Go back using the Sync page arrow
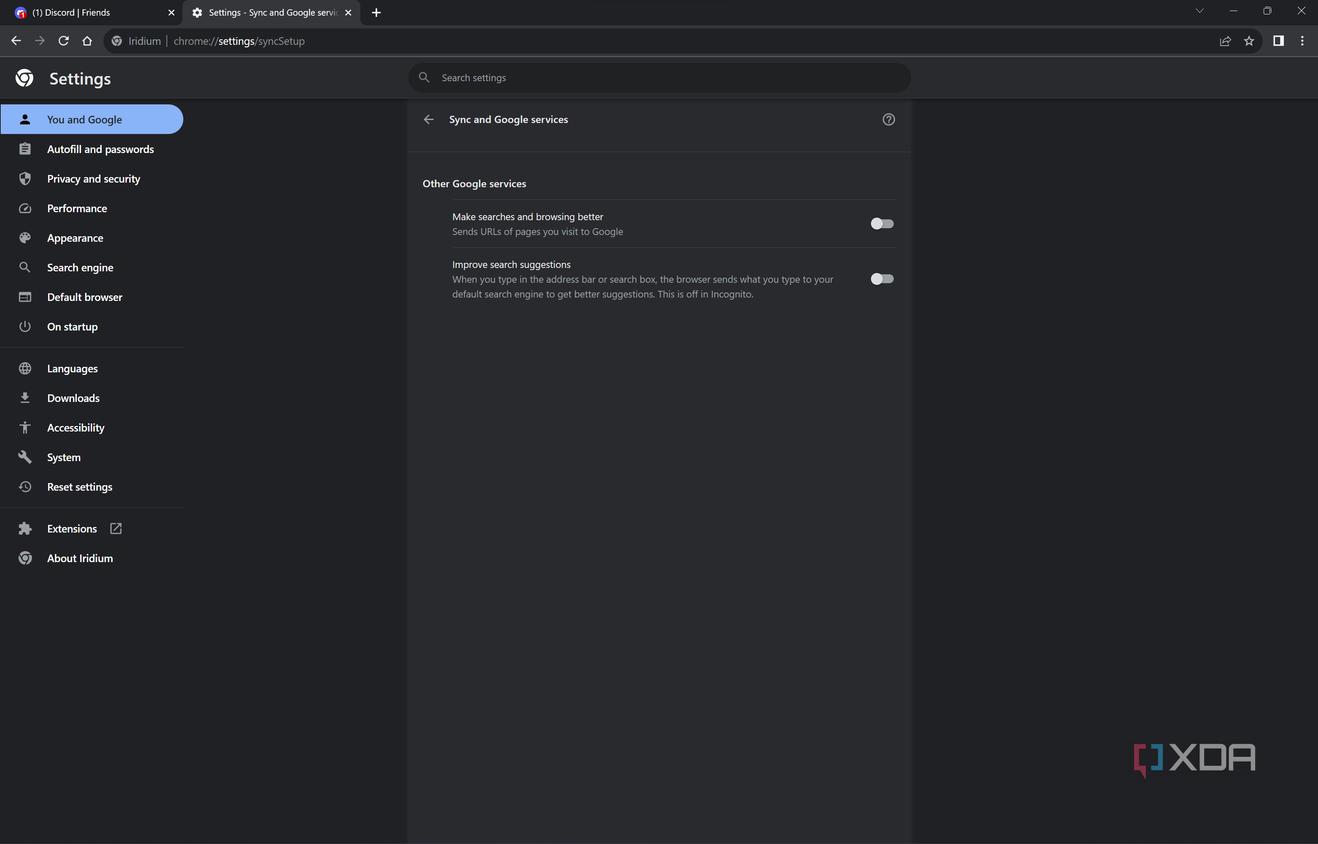 click(x=429, y=119)
